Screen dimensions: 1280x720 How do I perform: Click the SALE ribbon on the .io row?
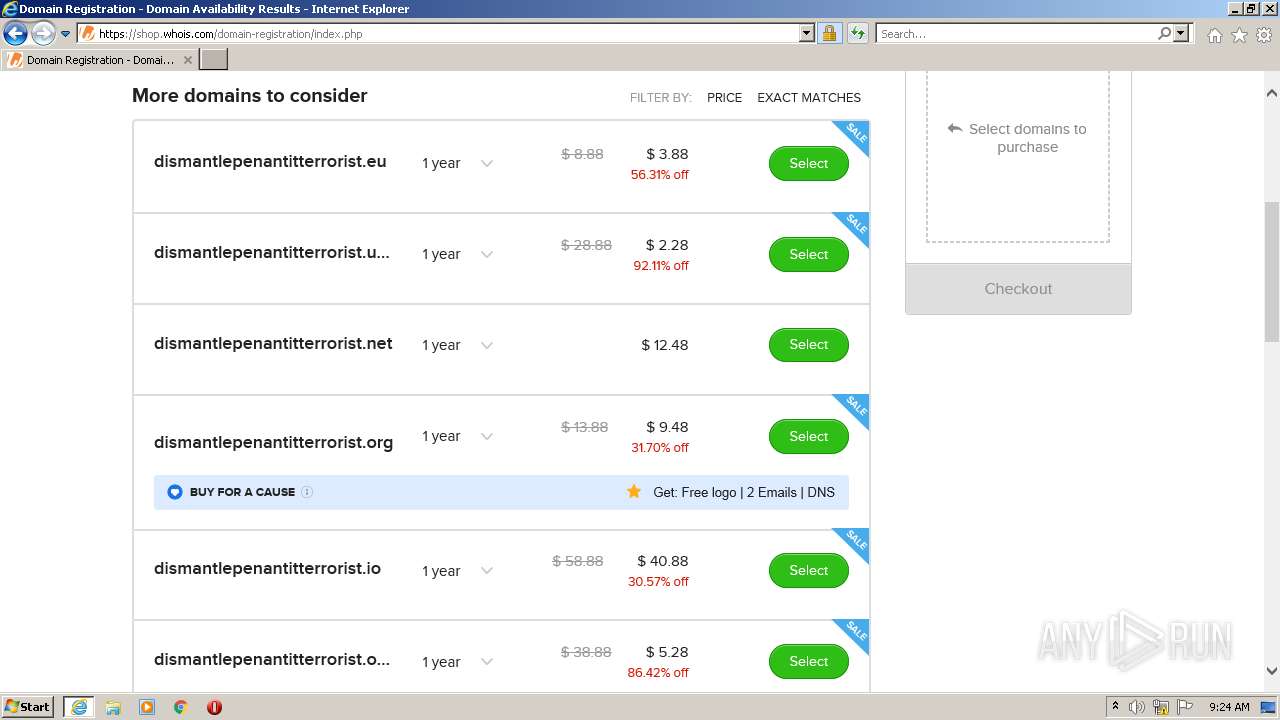[853, 543]
